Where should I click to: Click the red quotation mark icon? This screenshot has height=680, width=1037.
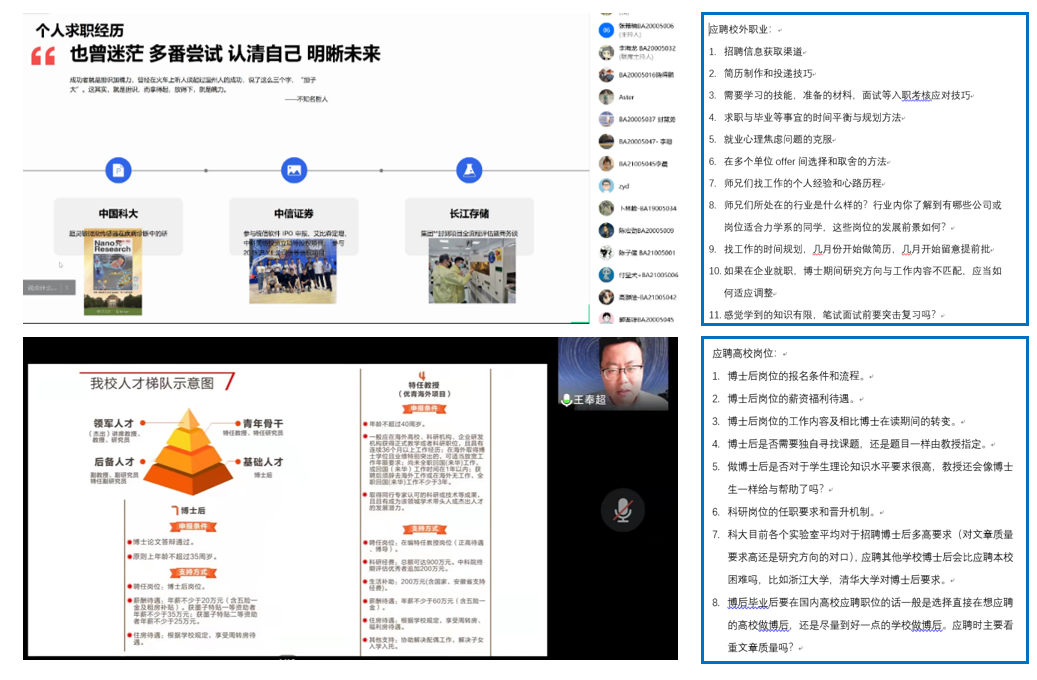pos(43,57)
